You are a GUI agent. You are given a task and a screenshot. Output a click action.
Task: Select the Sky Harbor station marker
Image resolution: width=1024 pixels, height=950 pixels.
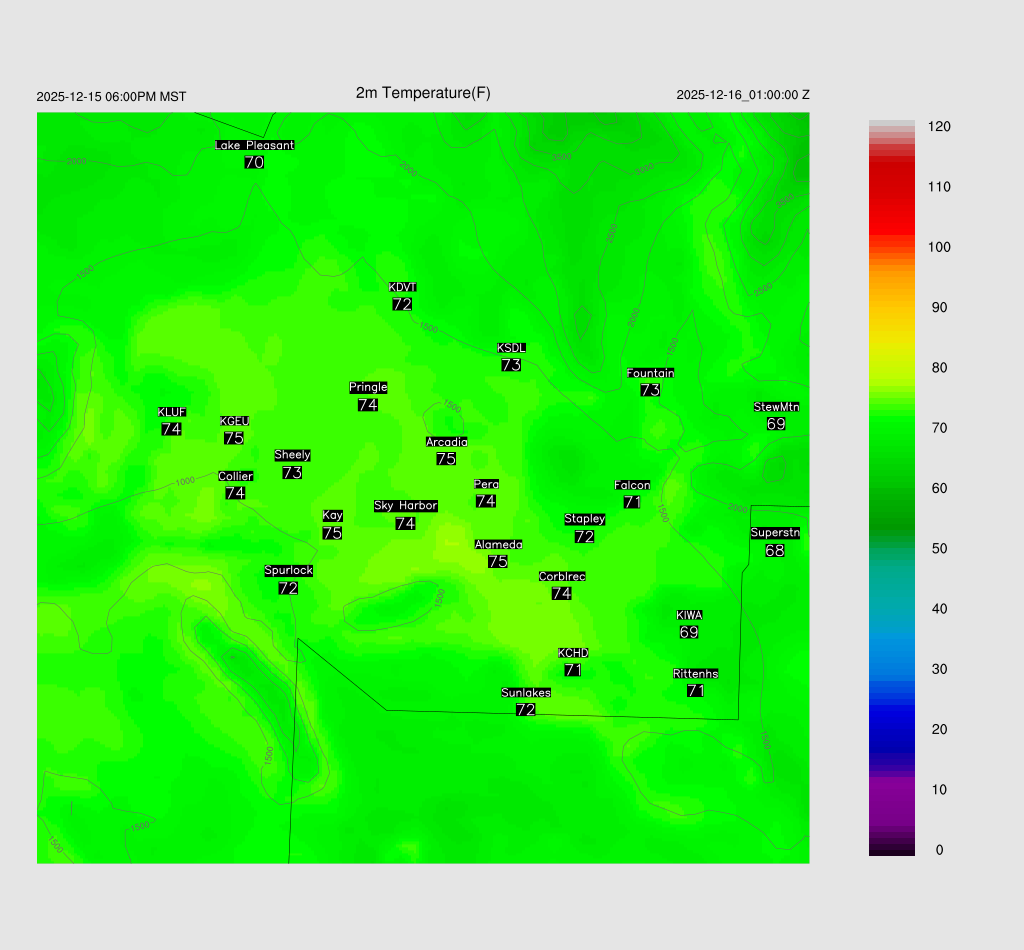coord(405,515)
